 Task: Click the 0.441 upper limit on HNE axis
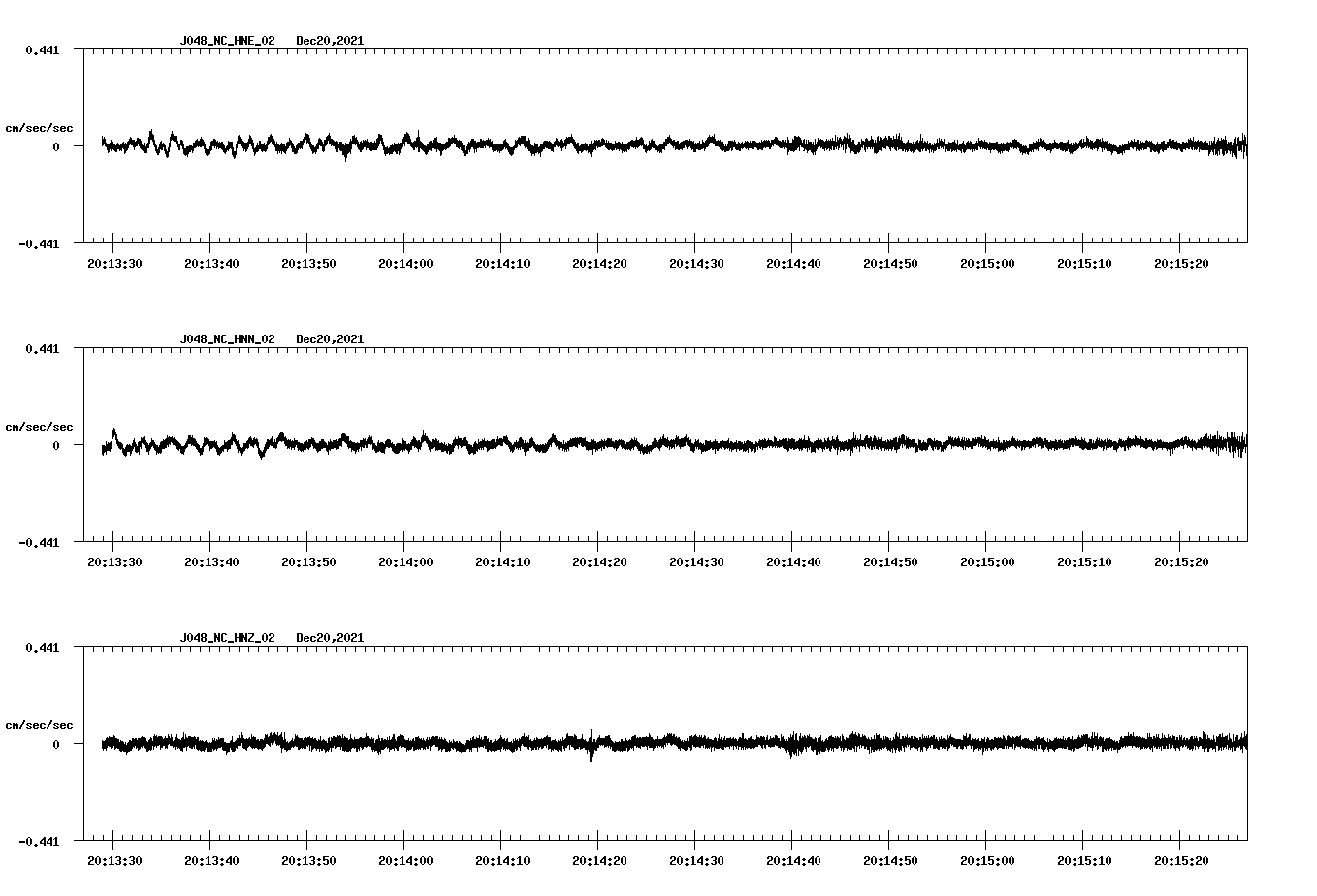(x=42, y=49)
